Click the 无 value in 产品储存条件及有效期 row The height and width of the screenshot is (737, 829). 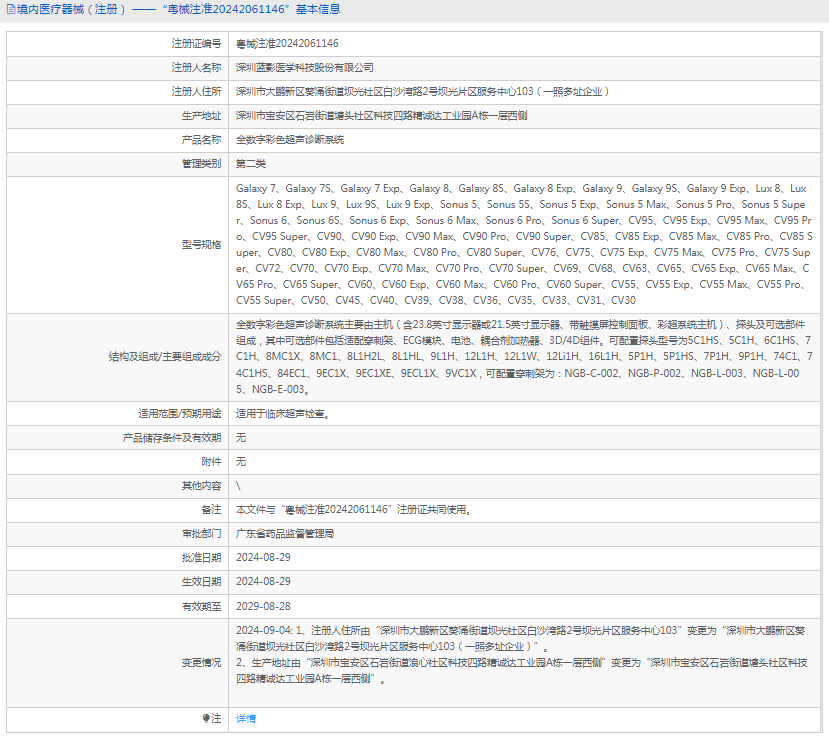241,437
